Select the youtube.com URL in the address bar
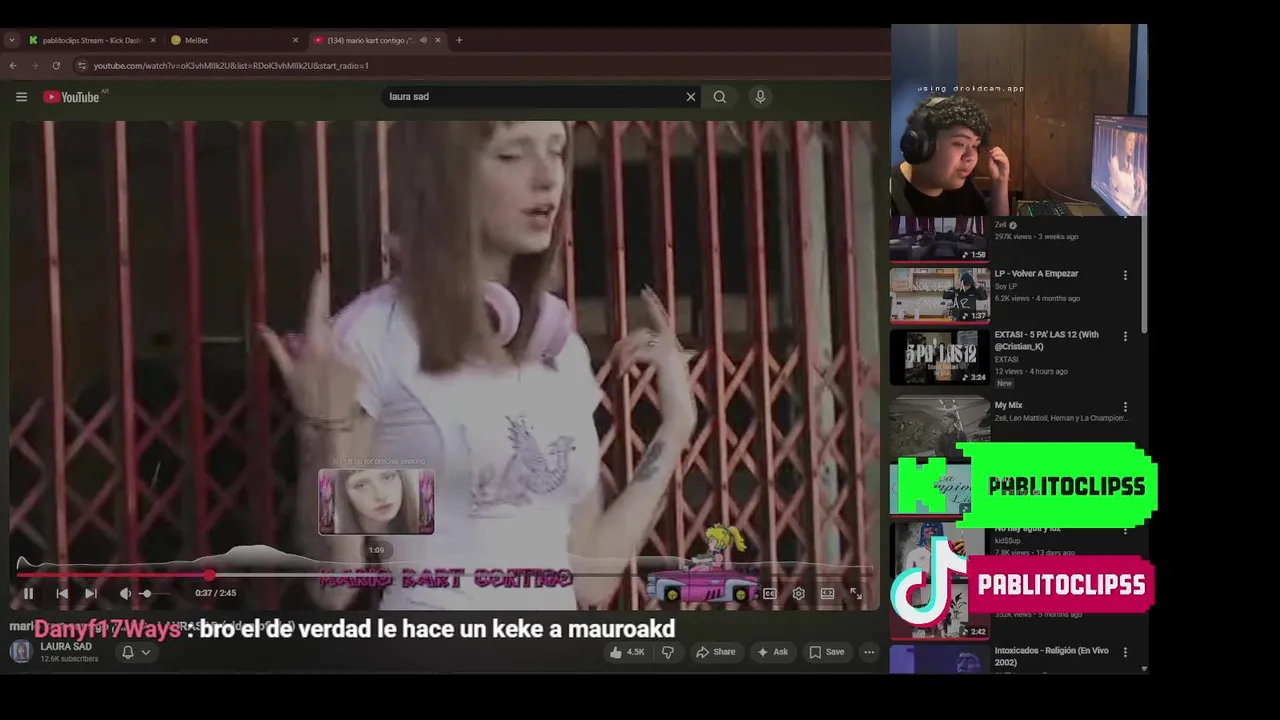The height and width of the screenshot is (720, 1280). click(x=231, y=65)
